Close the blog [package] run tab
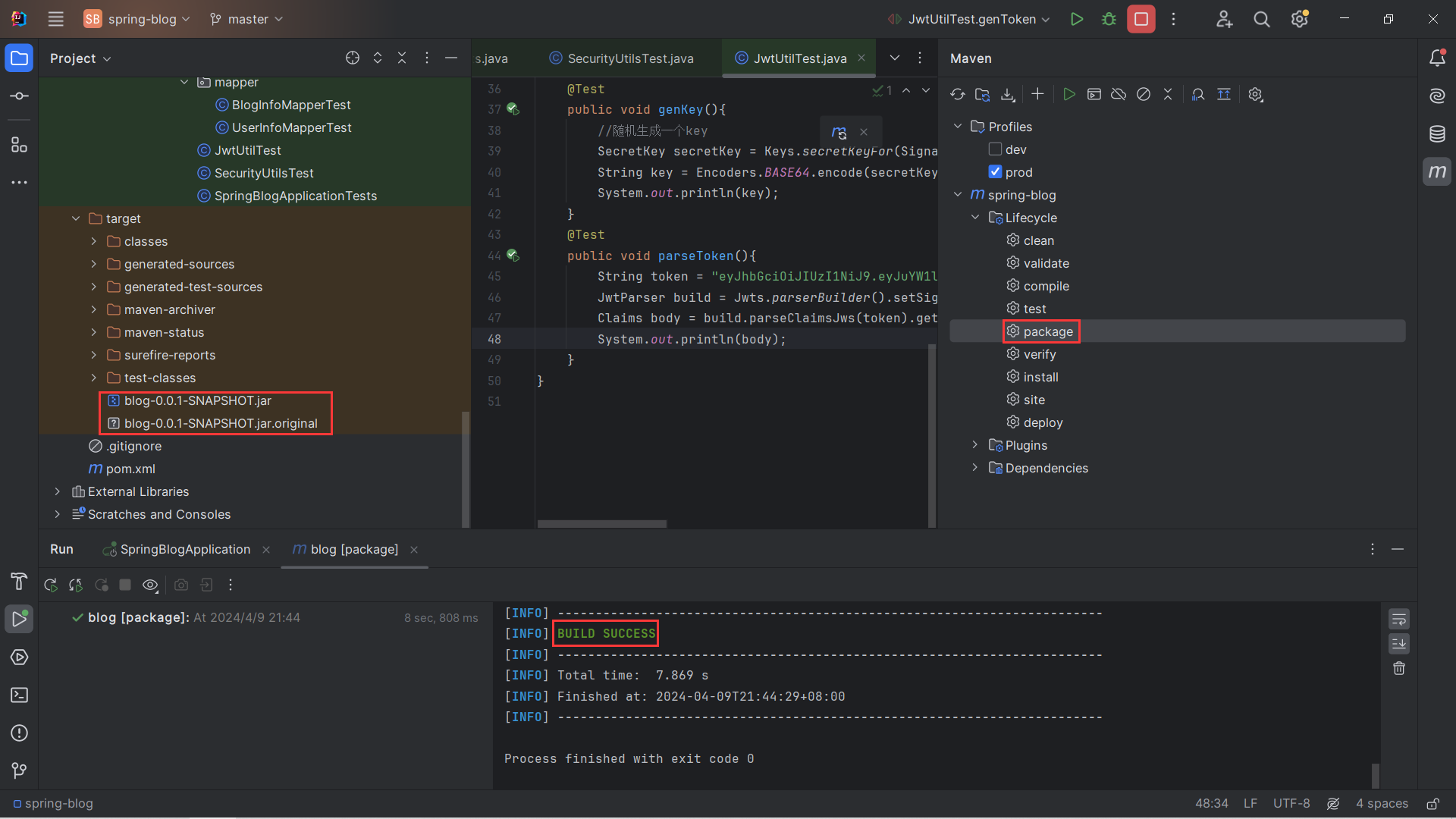1456x819 pixels. tap(414, 550)
